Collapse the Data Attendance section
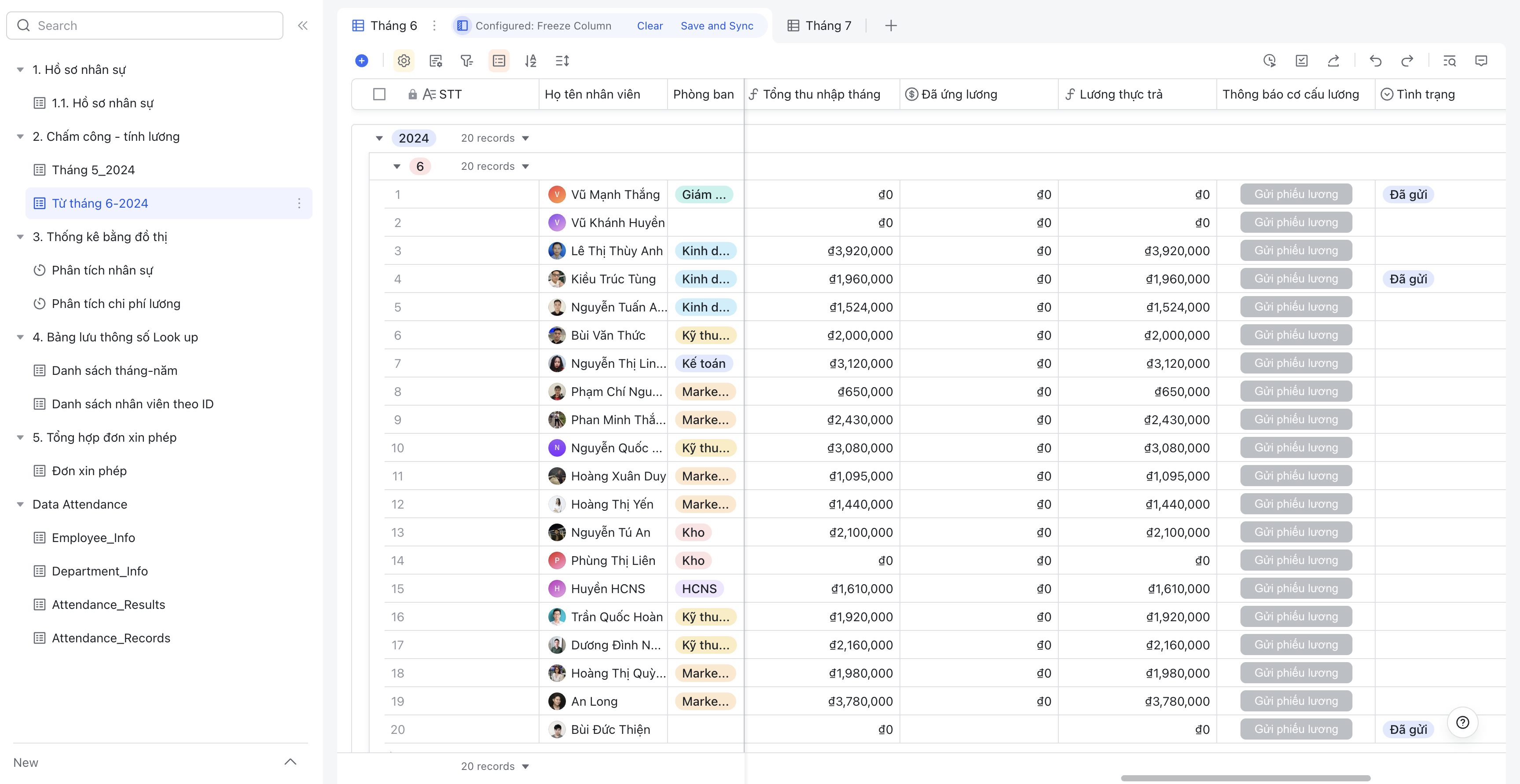 [20, 504]
